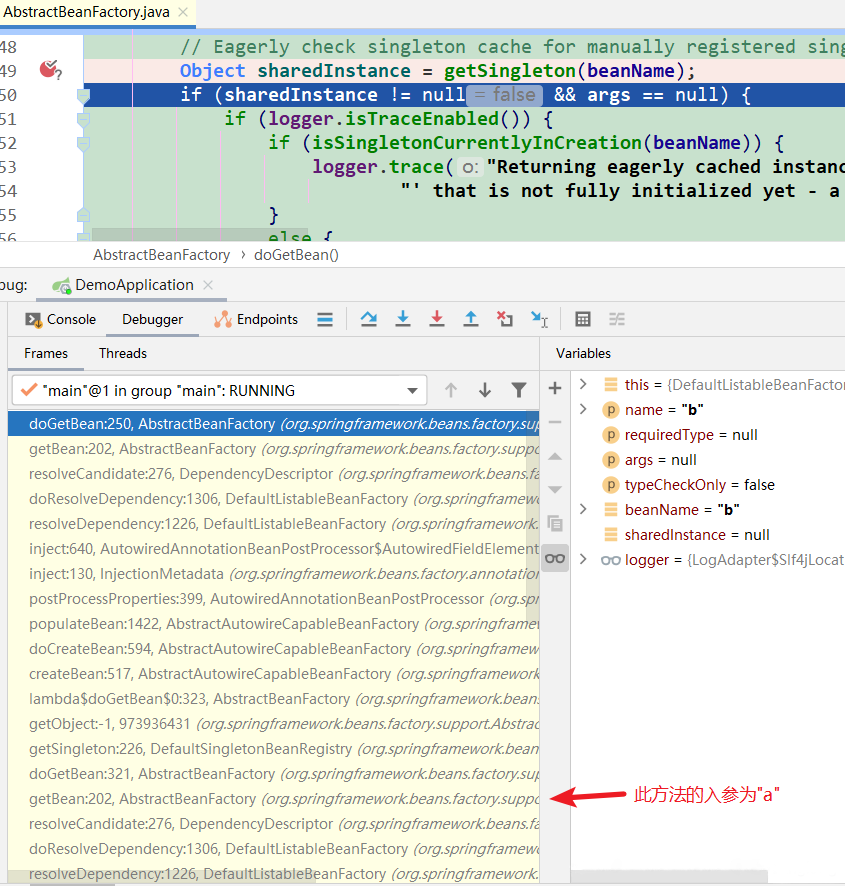Click the Run to Cursor icon

[x=539, y=319]
